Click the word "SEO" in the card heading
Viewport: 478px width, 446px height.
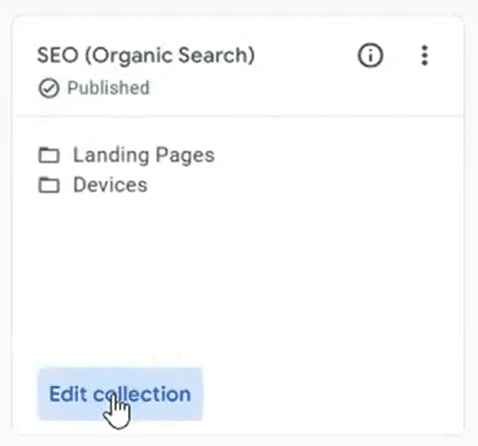pos(57,55)
